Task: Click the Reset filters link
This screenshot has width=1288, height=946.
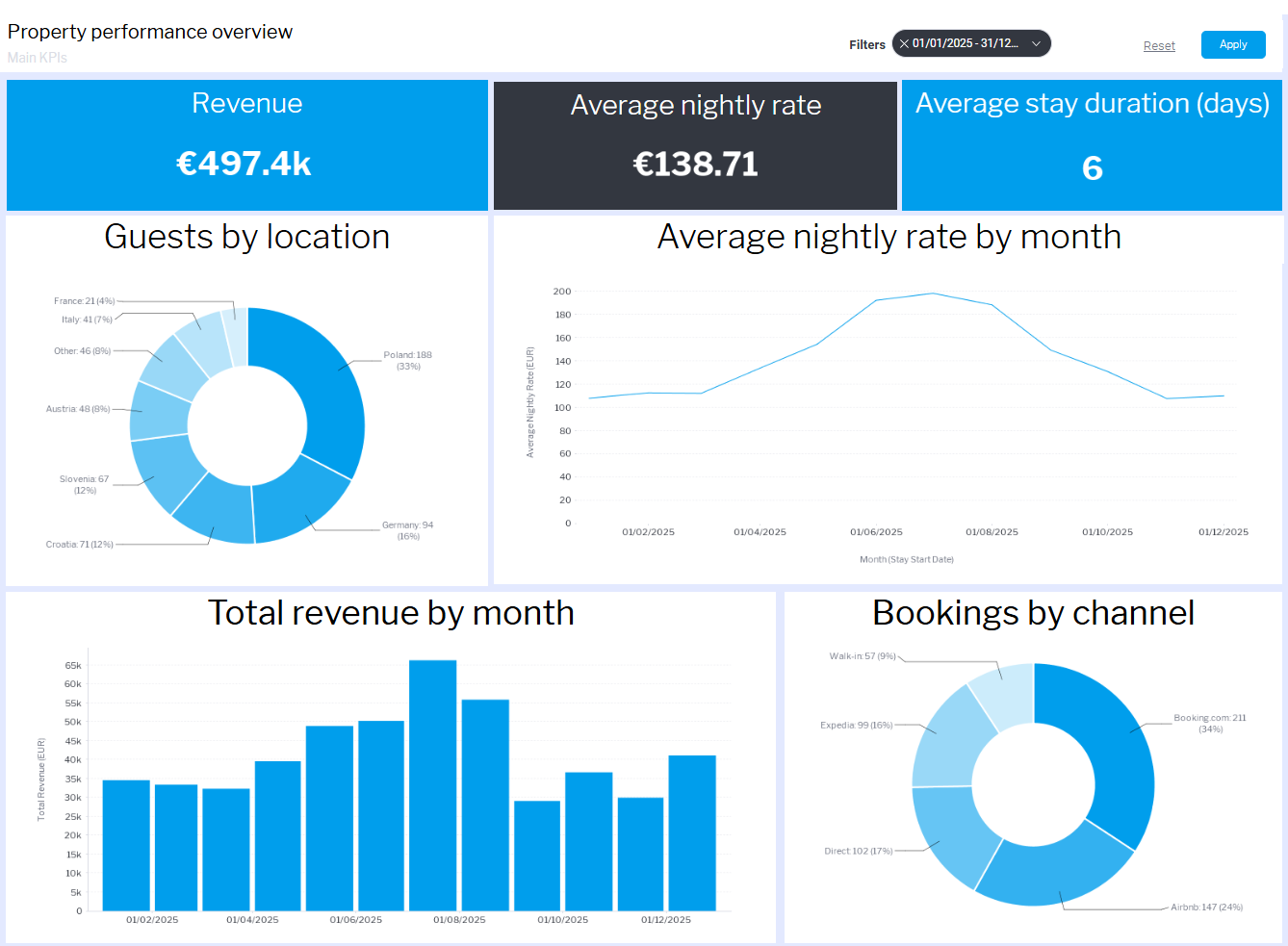Action: coord(1159,46)
